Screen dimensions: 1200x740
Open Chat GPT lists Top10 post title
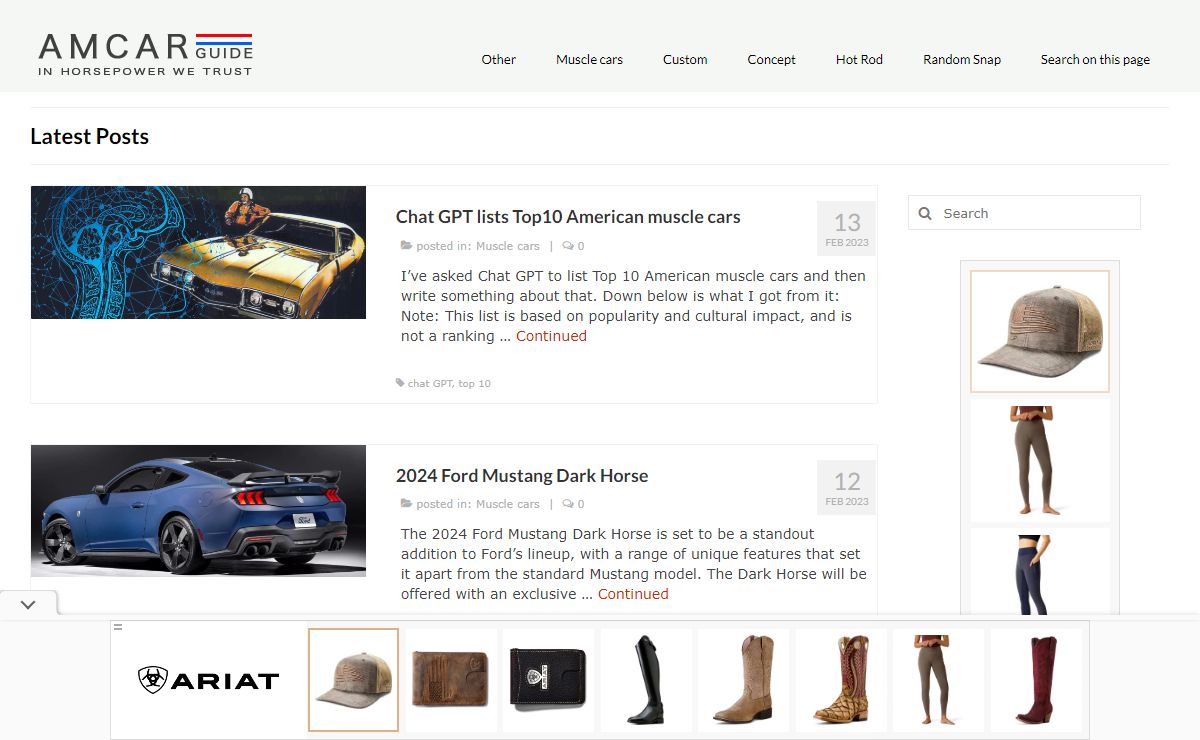pos(568,216)
